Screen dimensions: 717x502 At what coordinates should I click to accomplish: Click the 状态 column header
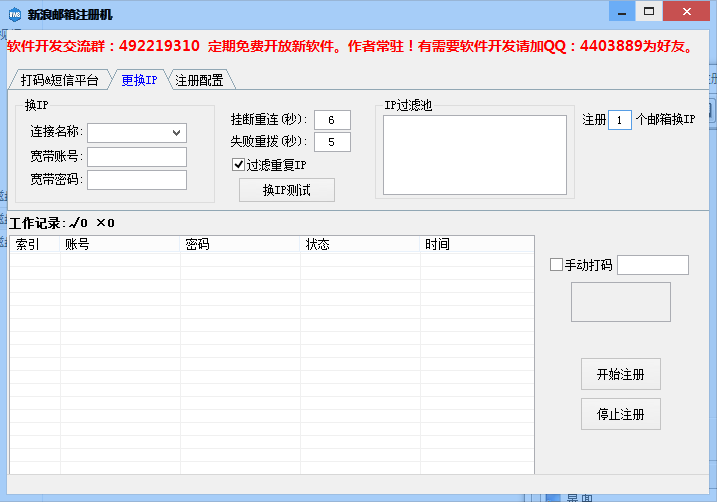tap(360, 244)
